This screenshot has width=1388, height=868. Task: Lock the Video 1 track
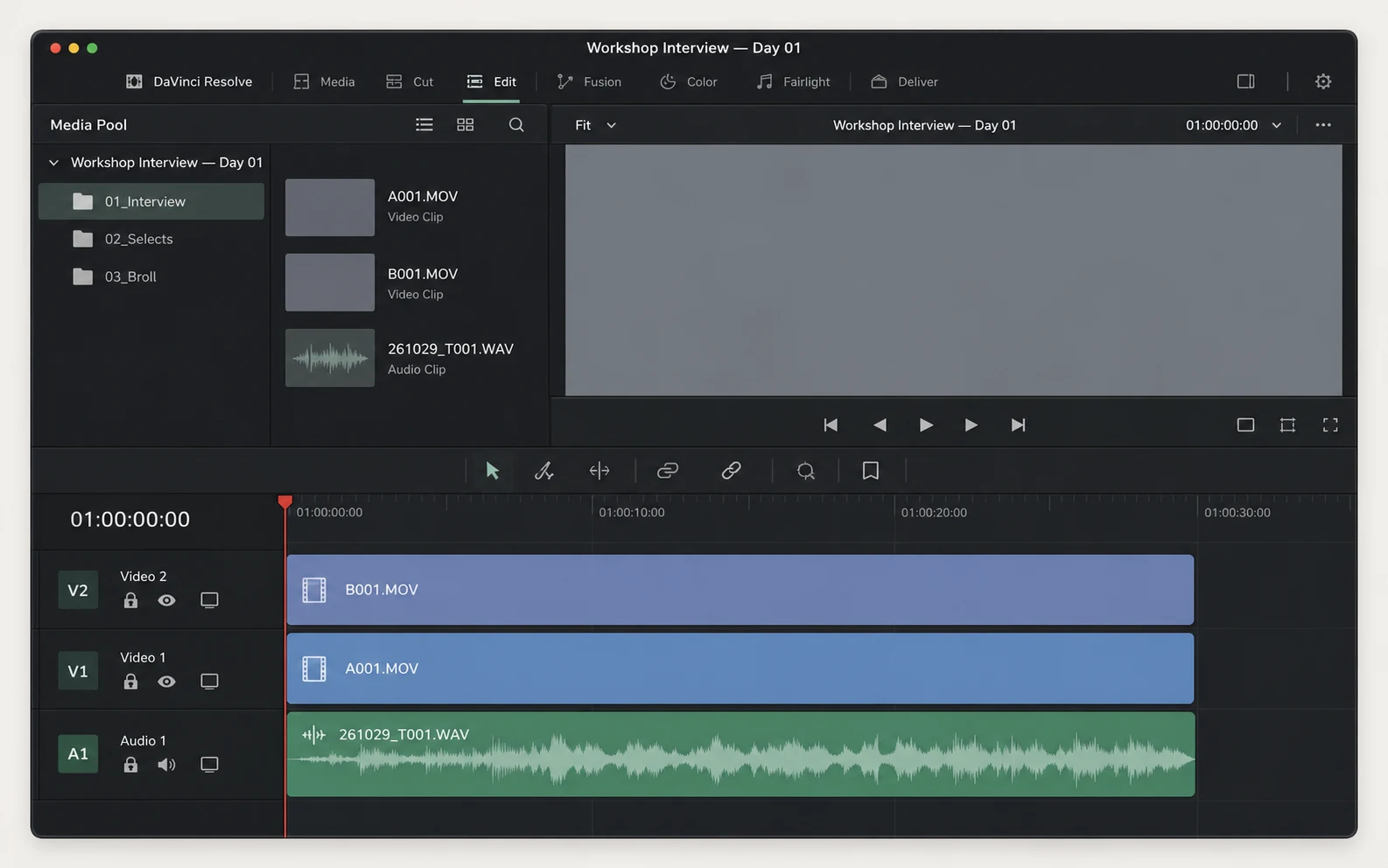pyautogui.click(x=130, y=682)
